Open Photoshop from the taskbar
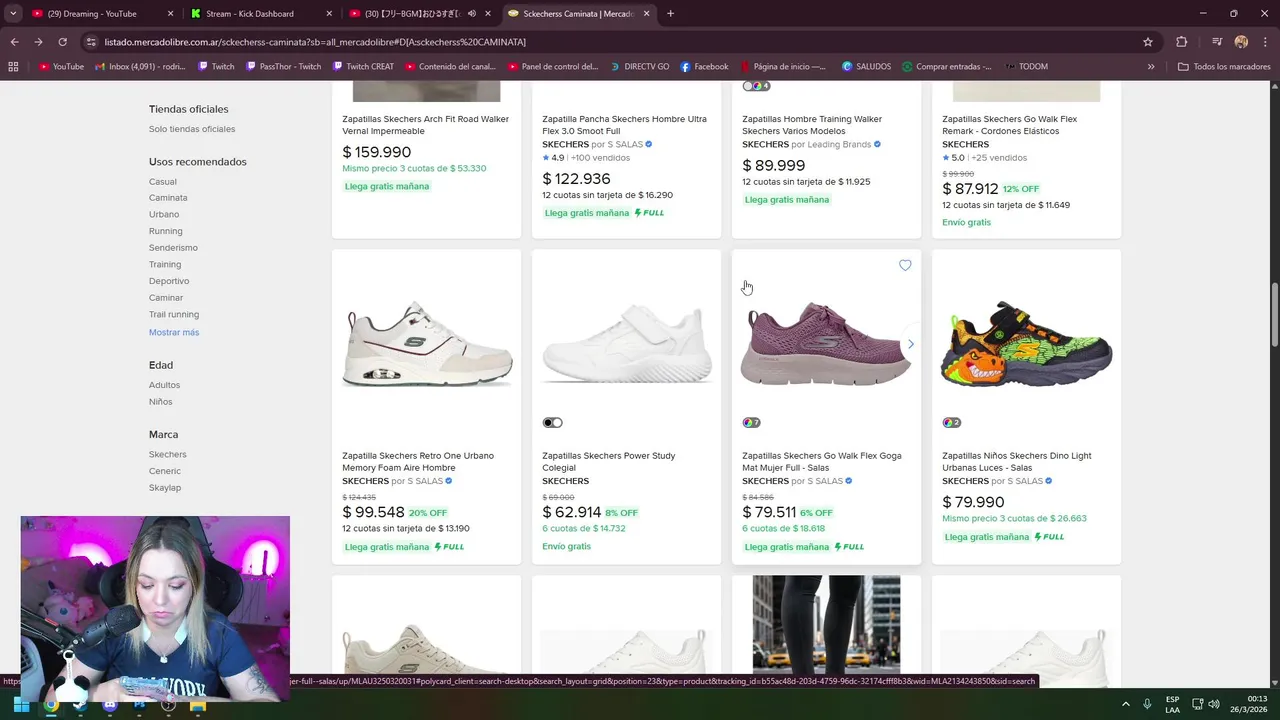The width and height of the screenshot is (1280, 720). [139, 704]
